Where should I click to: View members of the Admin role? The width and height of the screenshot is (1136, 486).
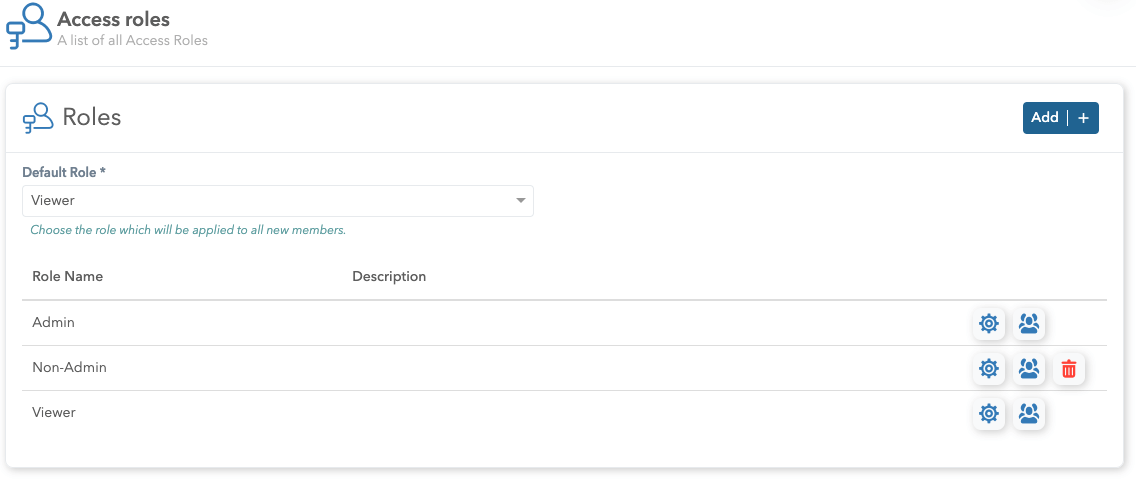point(1029,324)
